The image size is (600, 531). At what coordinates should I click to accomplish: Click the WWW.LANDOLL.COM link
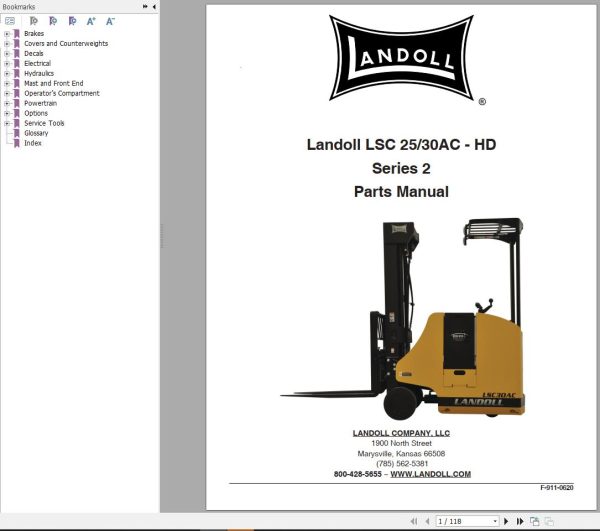click(x=430, y=474)
